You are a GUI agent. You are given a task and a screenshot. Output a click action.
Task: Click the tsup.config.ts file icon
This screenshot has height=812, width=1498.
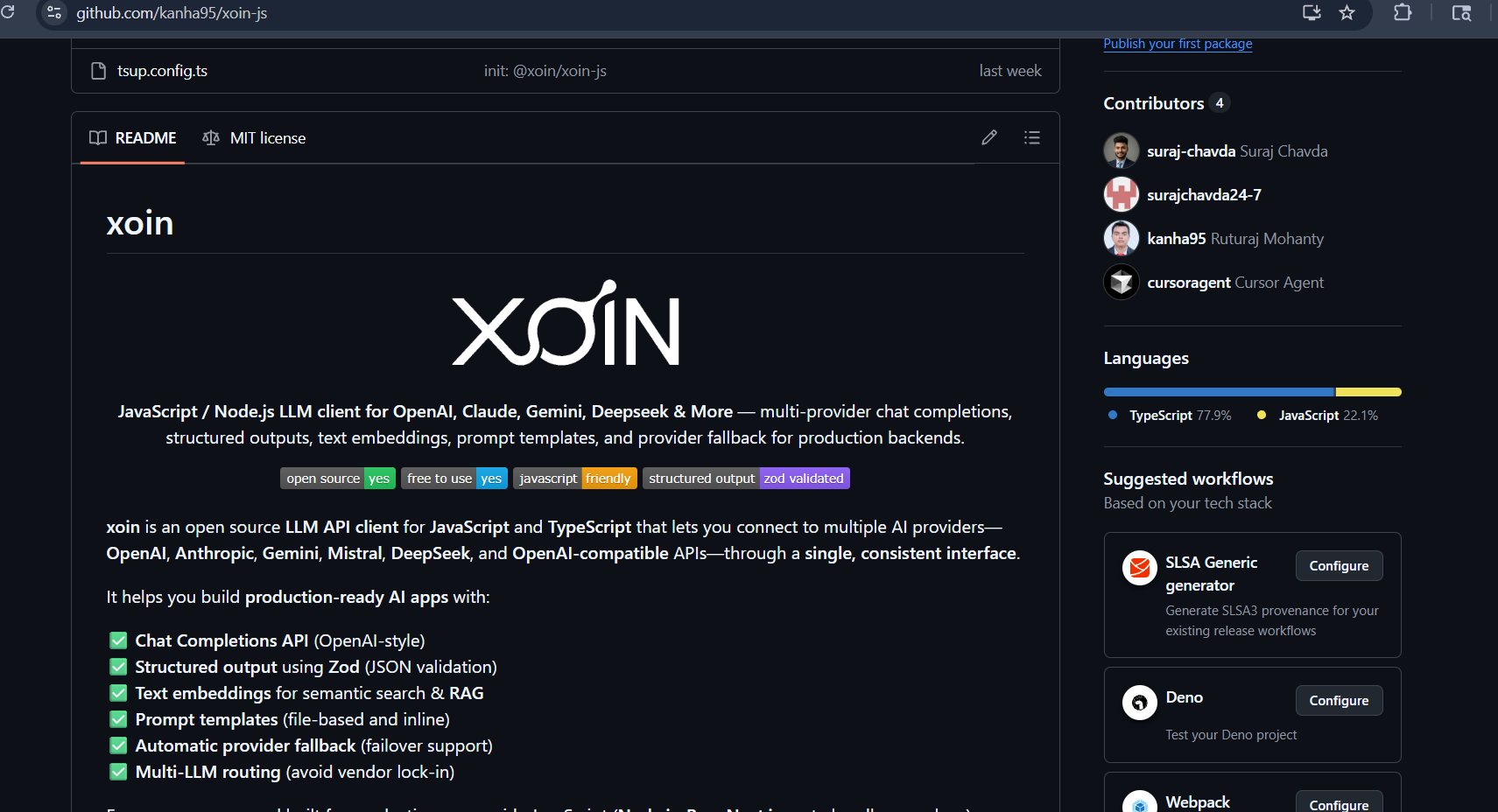[x=99, y=71]
